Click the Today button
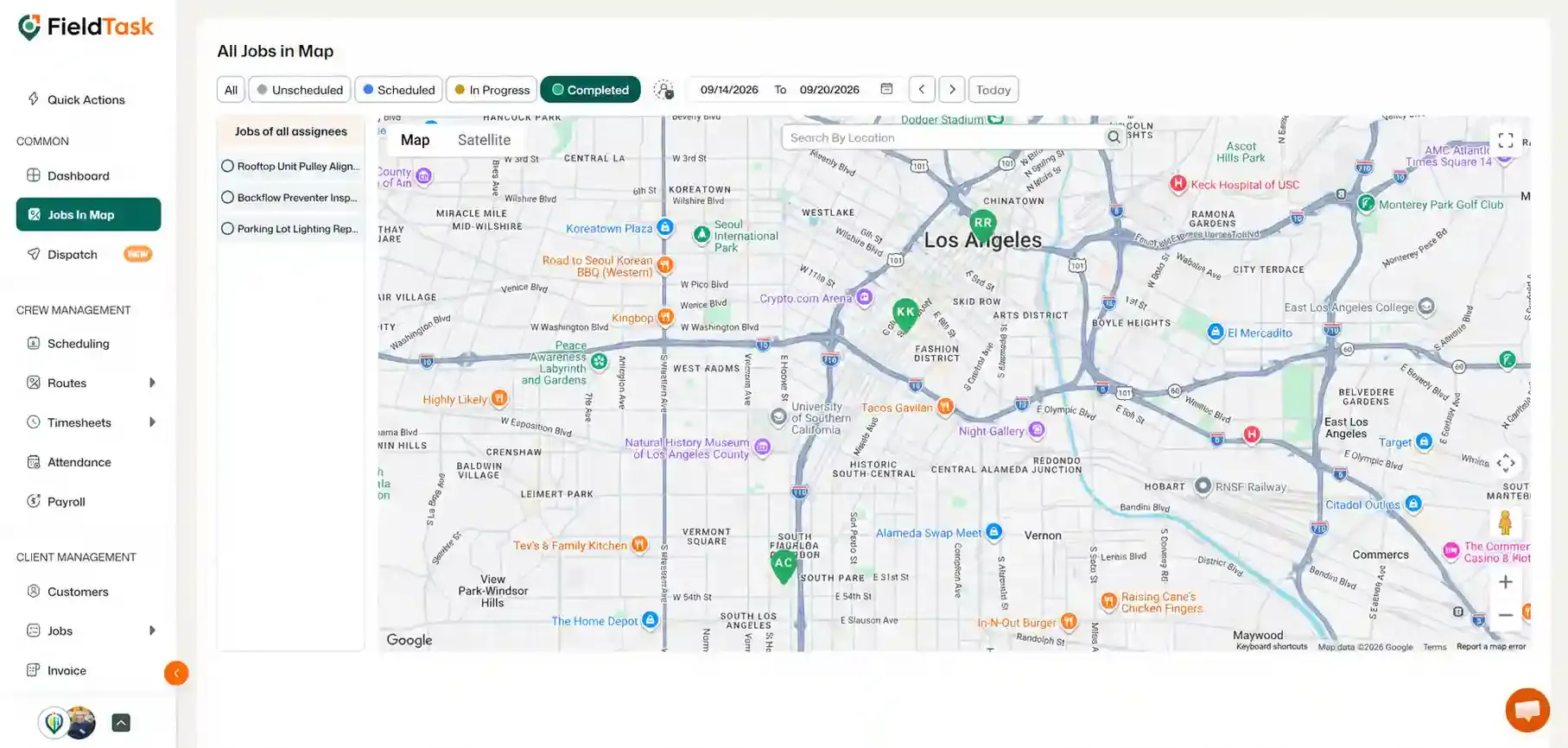The image size is (1568, 748). [993, 90]
